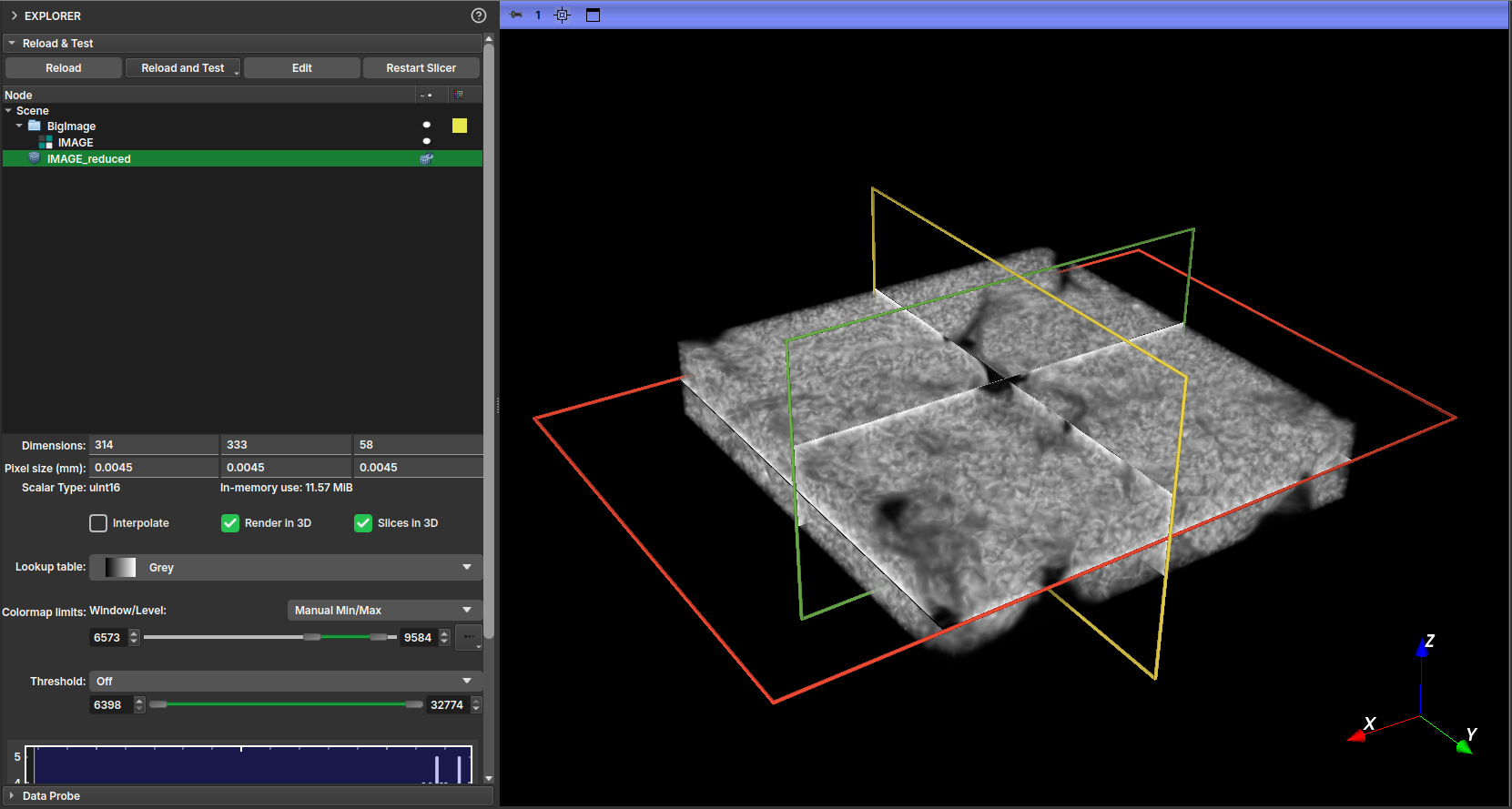Click the Reload and Test button
Viewport: 1512px width, 809px height.
[x=182, y=68]
